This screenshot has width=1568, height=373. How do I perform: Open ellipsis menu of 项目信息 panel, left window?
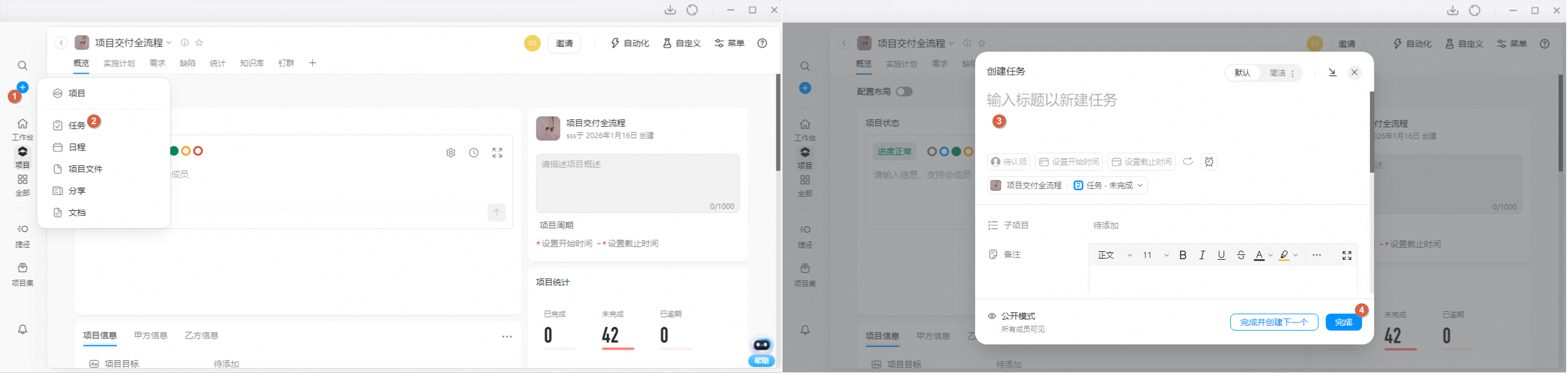tap(507, 337)
